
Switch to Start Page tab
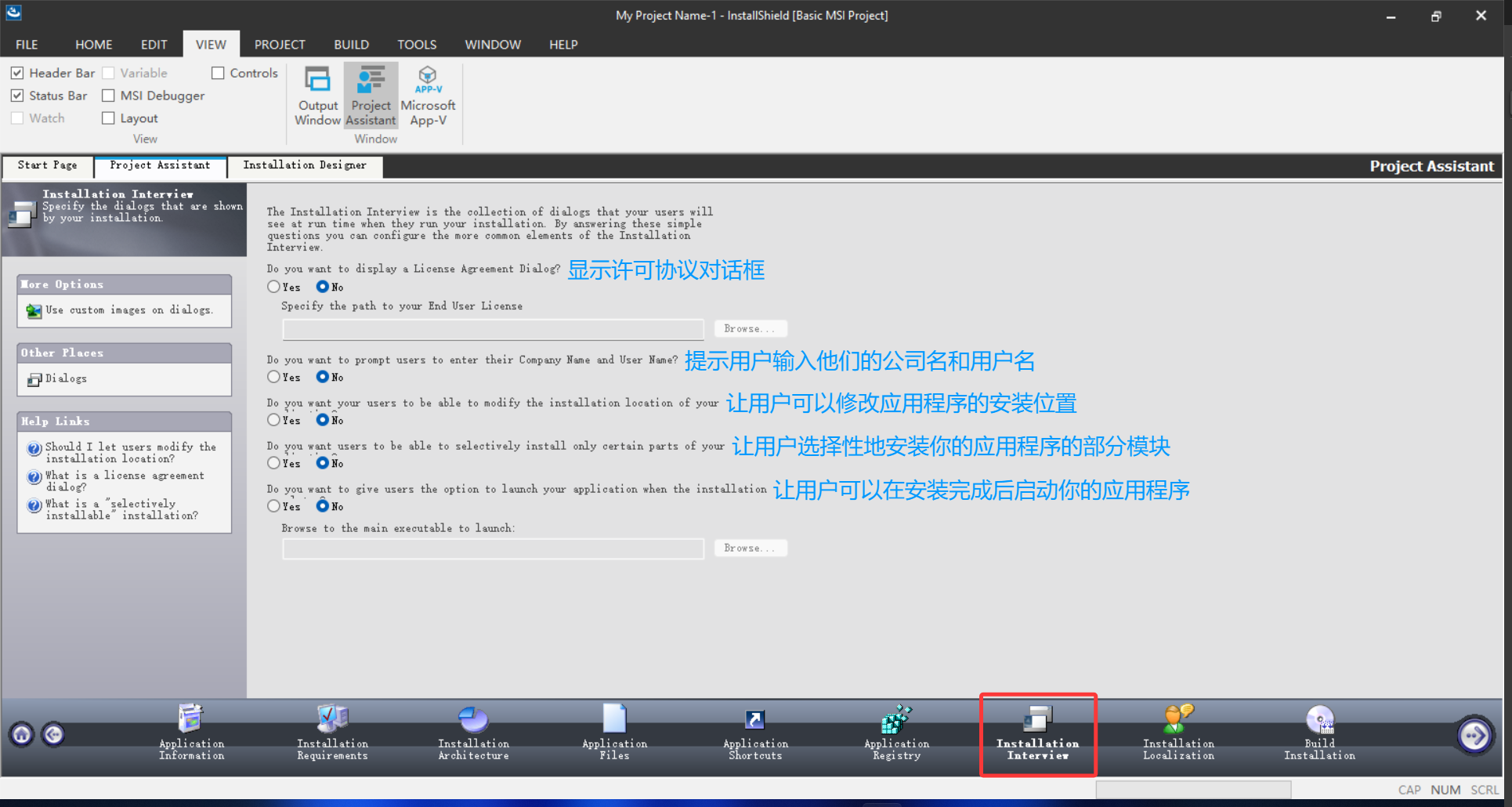[x=48, y=165]
